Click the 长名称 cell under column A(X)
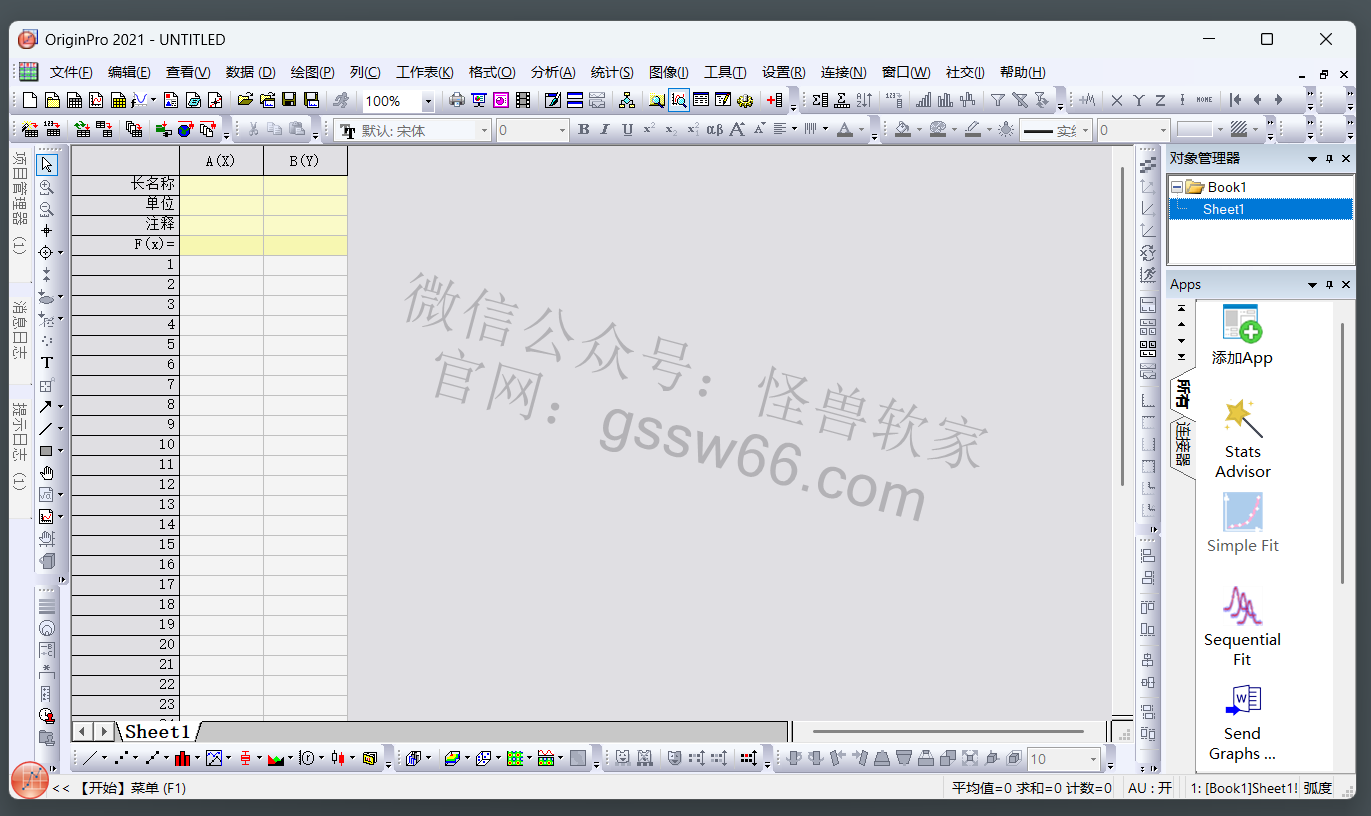The image size is (1371, 816). pyautogui.click(x=221, y=185)
